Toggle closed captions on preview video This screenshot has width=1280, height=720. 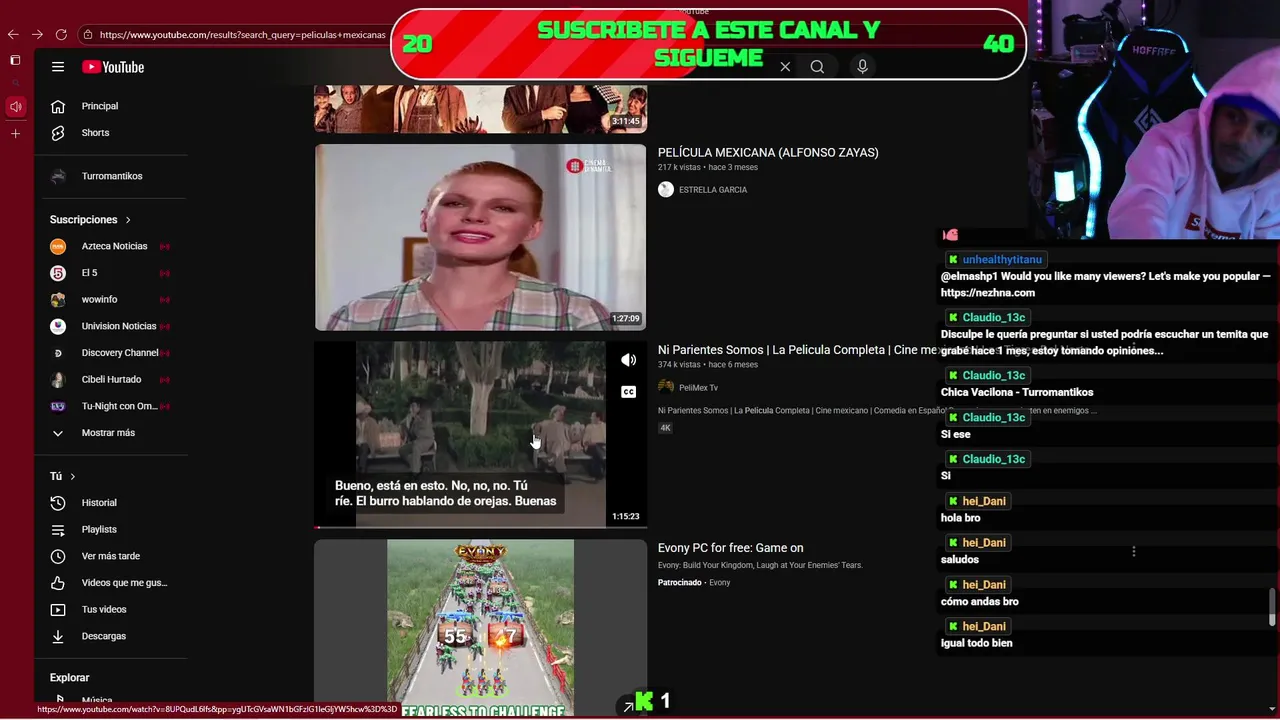pyautogui.click(x=628, y=392)
